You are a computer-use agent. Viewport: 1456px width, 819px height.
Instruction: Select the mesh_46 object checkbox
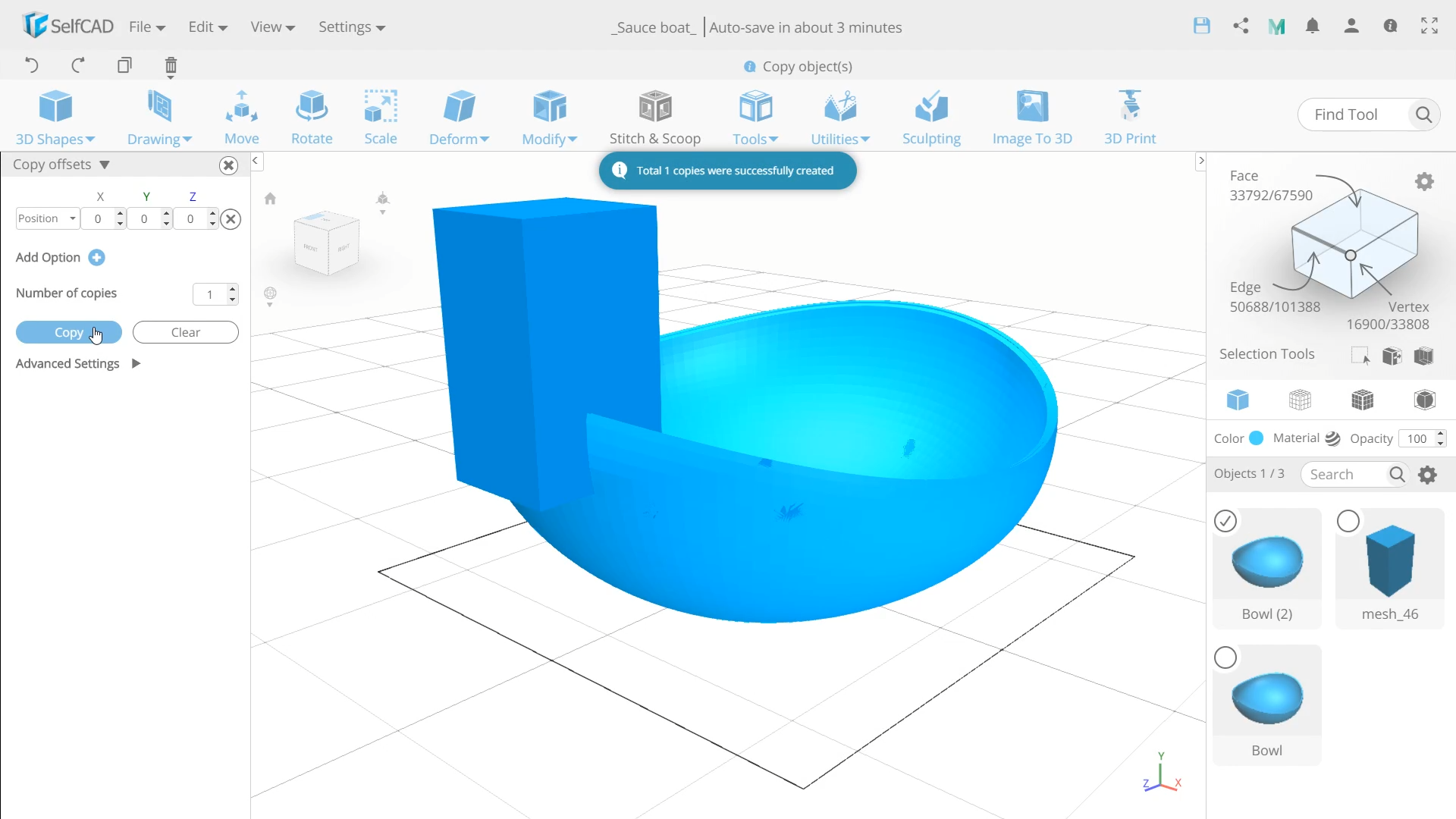[x=1348, y=521]
